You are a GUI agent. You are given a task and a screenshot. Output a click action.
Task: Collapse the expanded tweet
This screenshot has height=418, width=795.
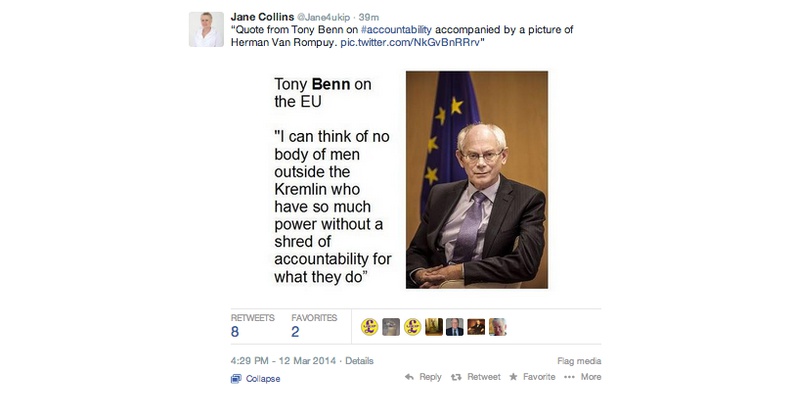[256, 378]
